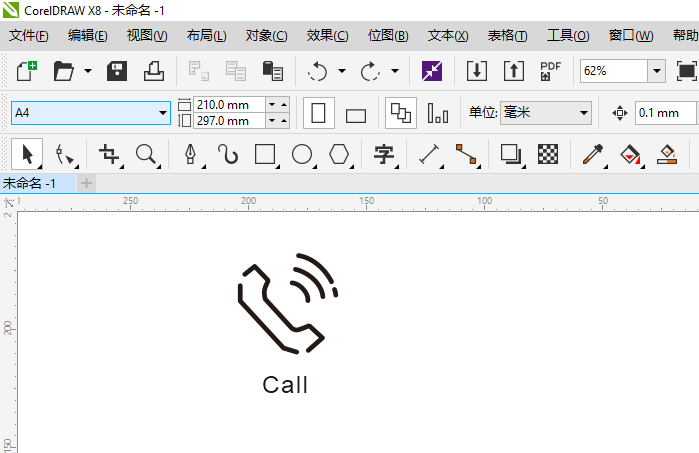
Task: Open the 位图(B) menu
Action: (388, 35)
